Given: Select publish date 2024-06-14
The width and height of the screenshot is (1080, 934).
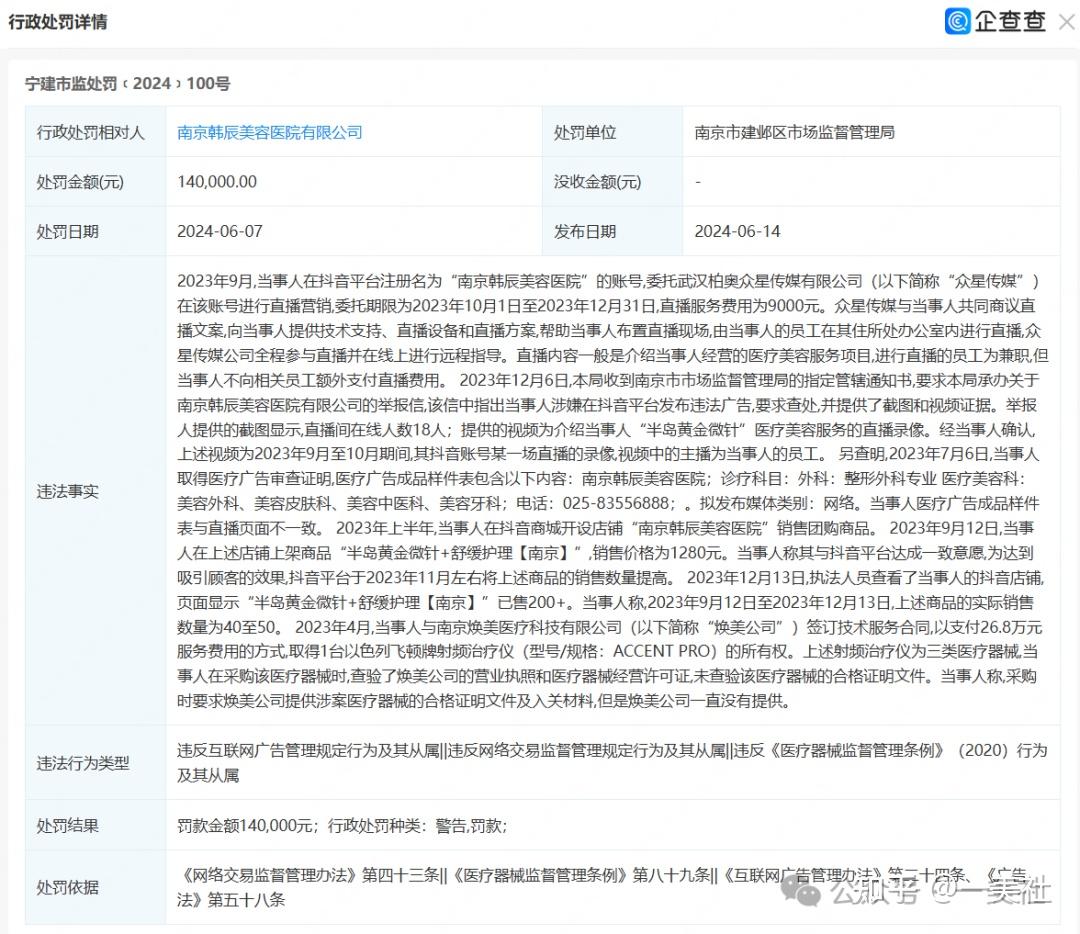Looking at the screenshot, I should [x=737, y=231].
